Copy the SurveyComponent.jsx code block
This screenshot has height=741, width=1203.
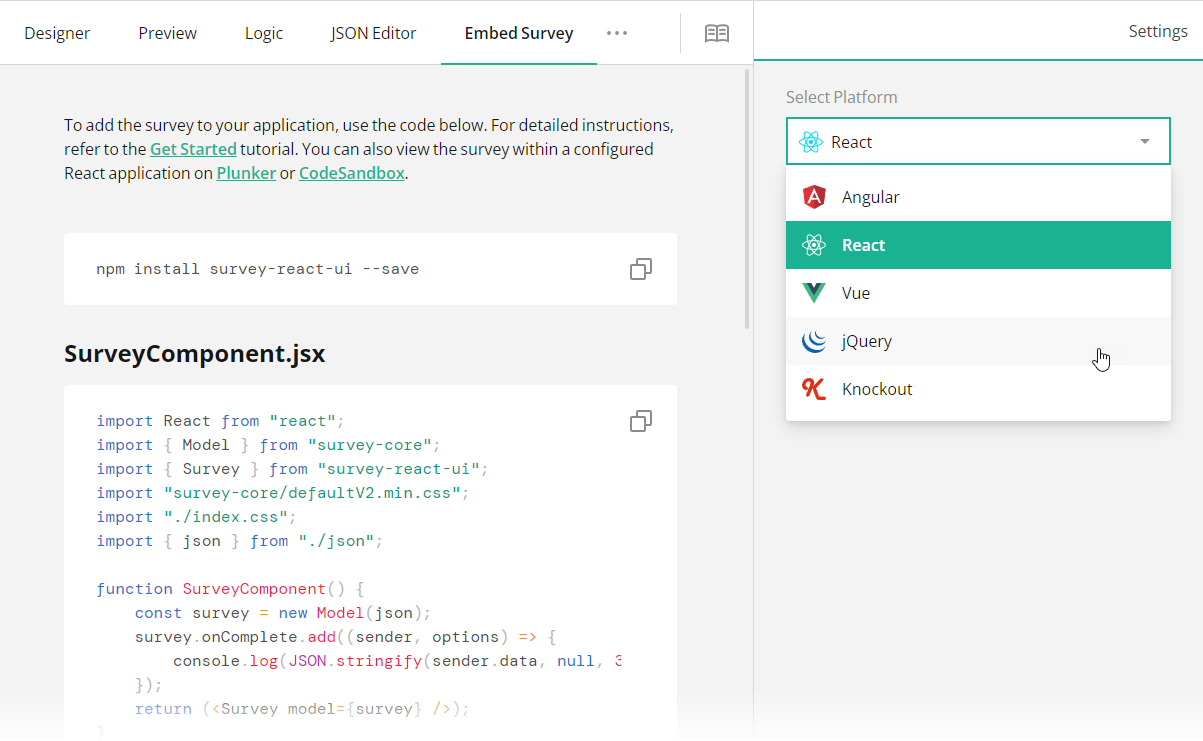tap(640, 421)
